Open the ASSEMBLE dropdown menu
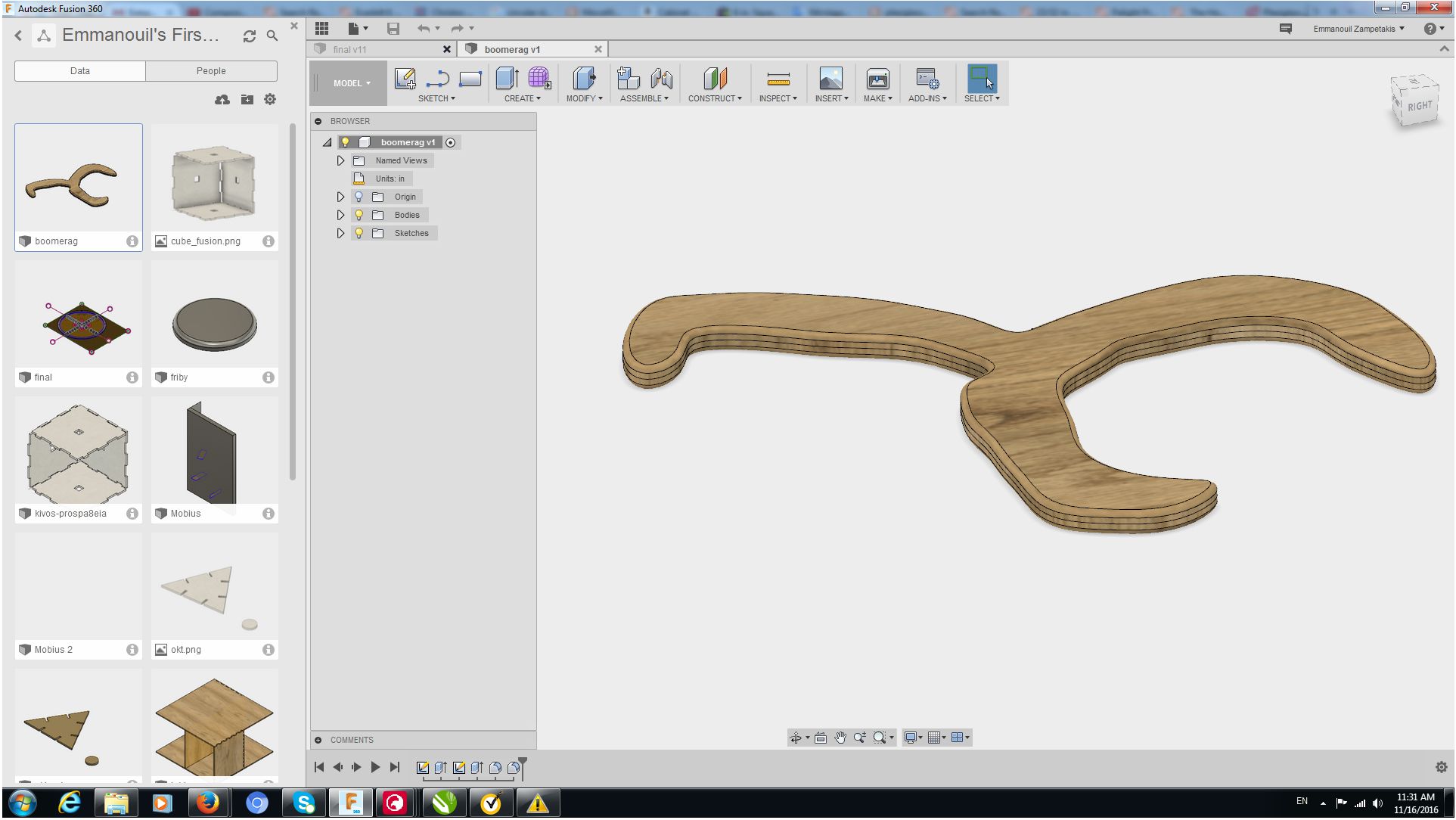The width and height of the screenshot is (1456, 820). (x=644, y=98)
